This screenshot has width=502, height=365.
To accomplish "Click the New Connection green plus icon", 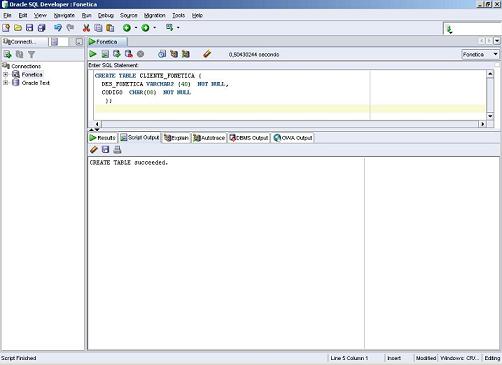I will point(7,54).
